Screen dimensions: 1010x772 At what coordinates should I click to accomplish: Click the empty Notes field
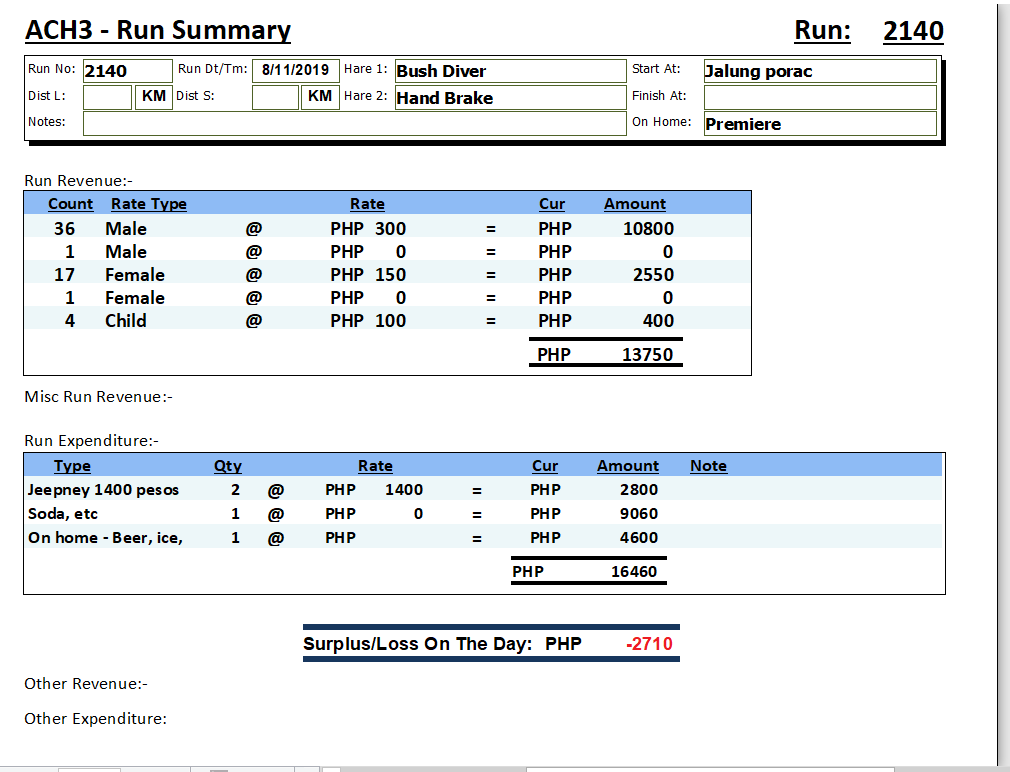click(353, 123)
